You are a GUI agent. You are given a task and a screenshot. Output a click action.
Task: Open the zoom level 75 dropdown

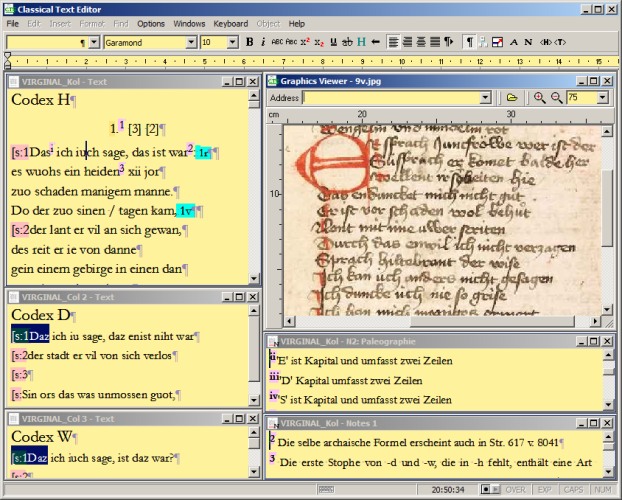(603, 98)
